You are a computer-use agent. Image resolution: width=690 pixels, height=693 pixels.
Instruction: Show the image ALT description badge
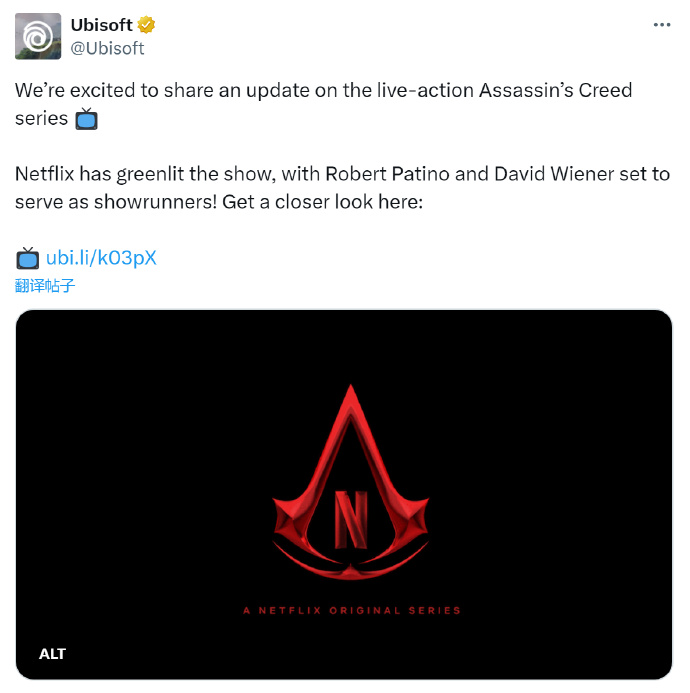point(52,654)
